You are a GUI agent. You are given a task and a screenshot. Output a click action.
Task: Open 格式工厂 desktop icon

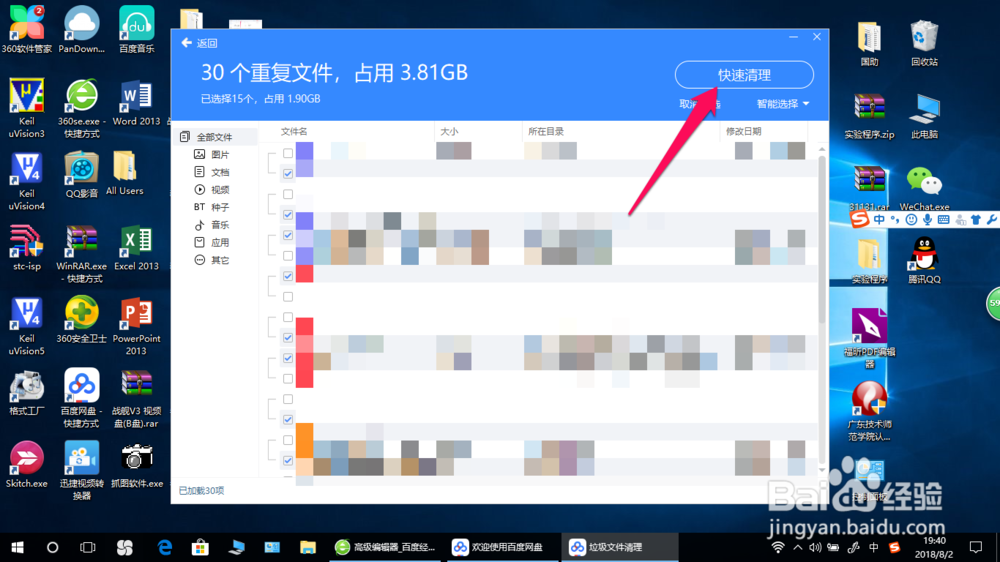[26, 392]
